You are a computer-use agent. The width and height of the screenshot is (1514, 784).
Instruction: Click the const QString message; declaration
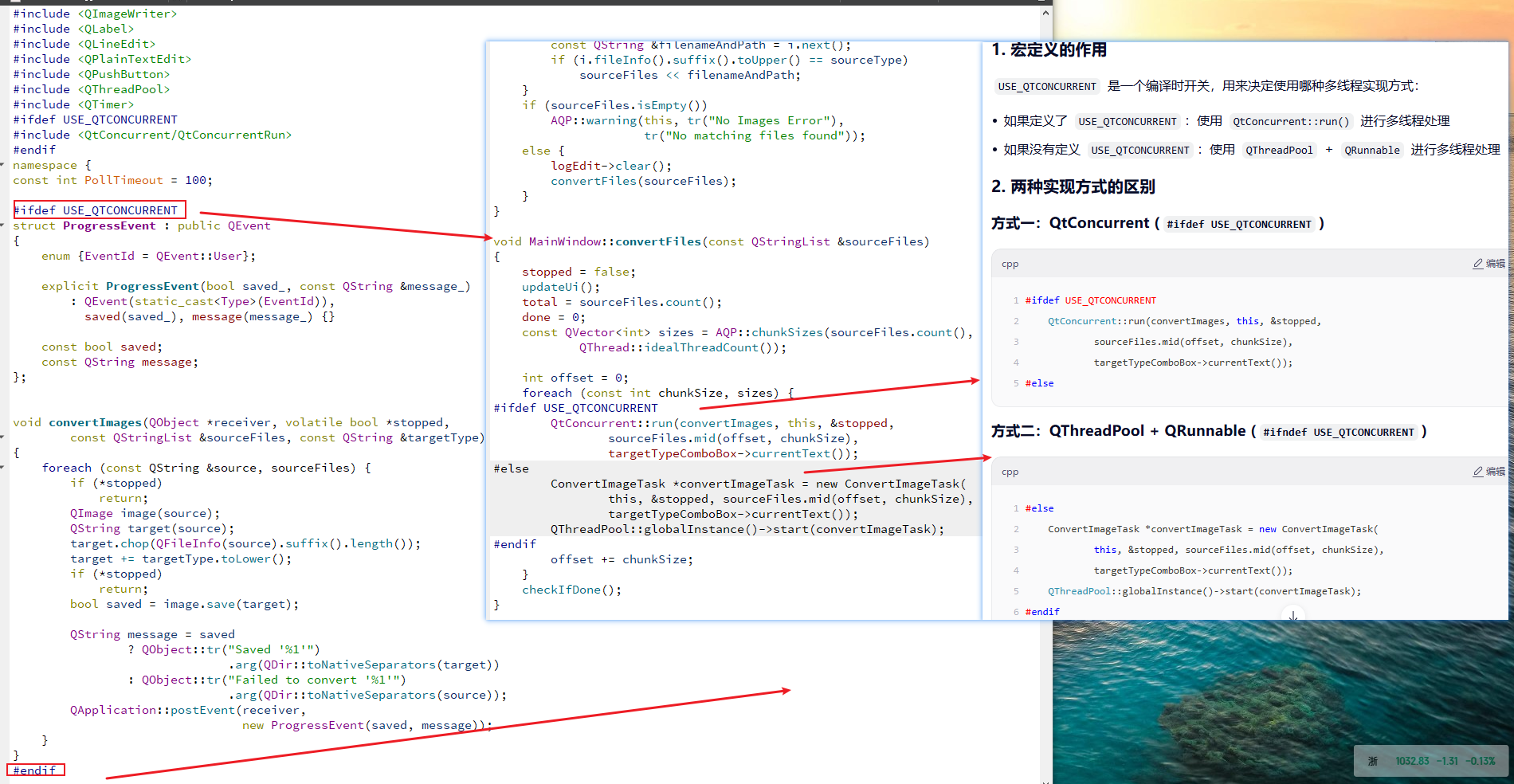click(x=120, y=362)
